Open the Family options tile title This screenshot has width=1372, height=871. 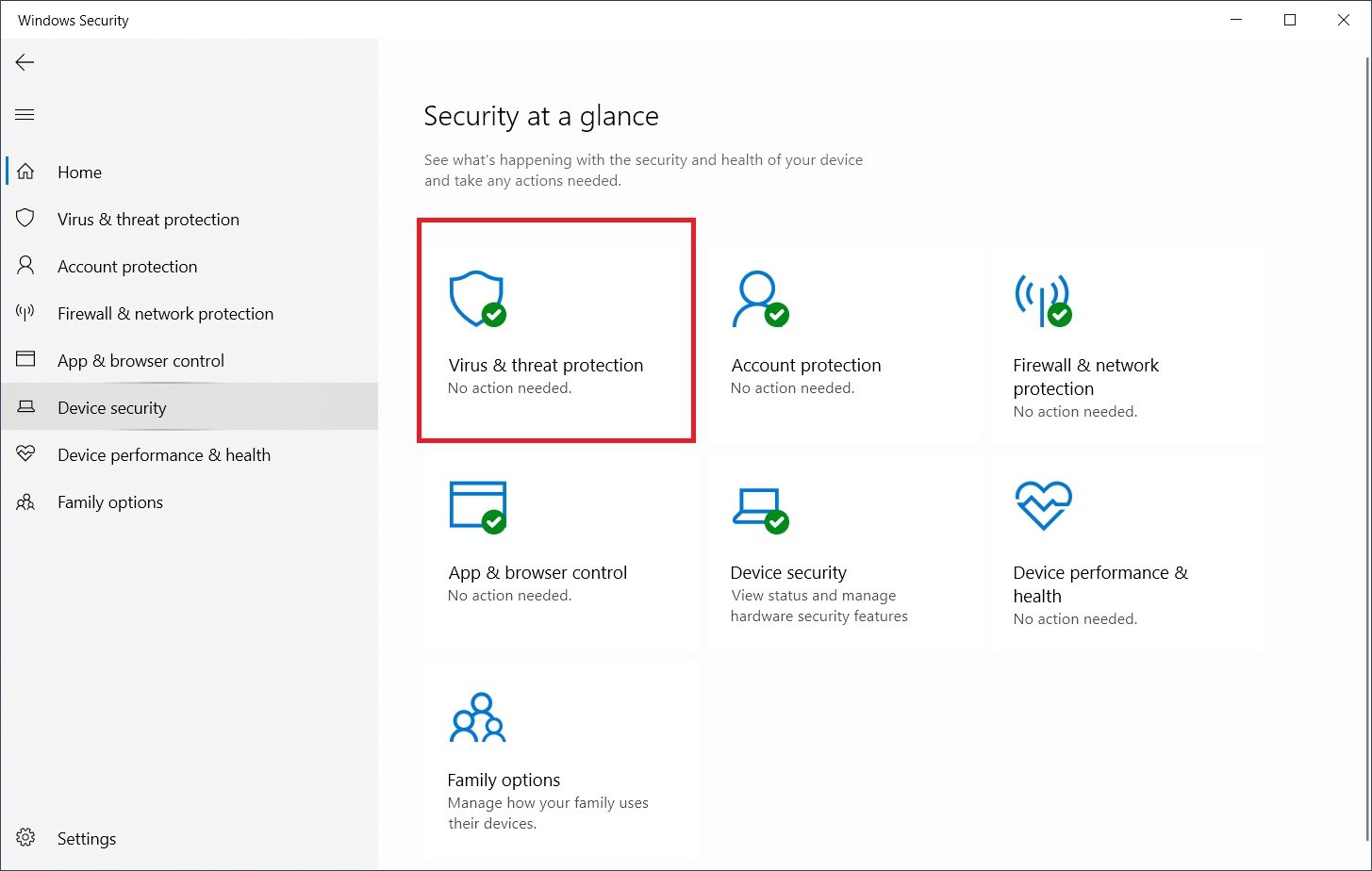pyautogui.click(x=504, y=781)
